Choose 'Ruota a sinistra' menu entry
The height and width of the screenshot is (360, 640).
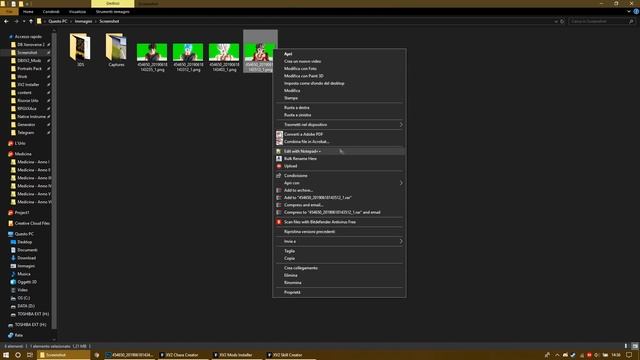point(298,115)
